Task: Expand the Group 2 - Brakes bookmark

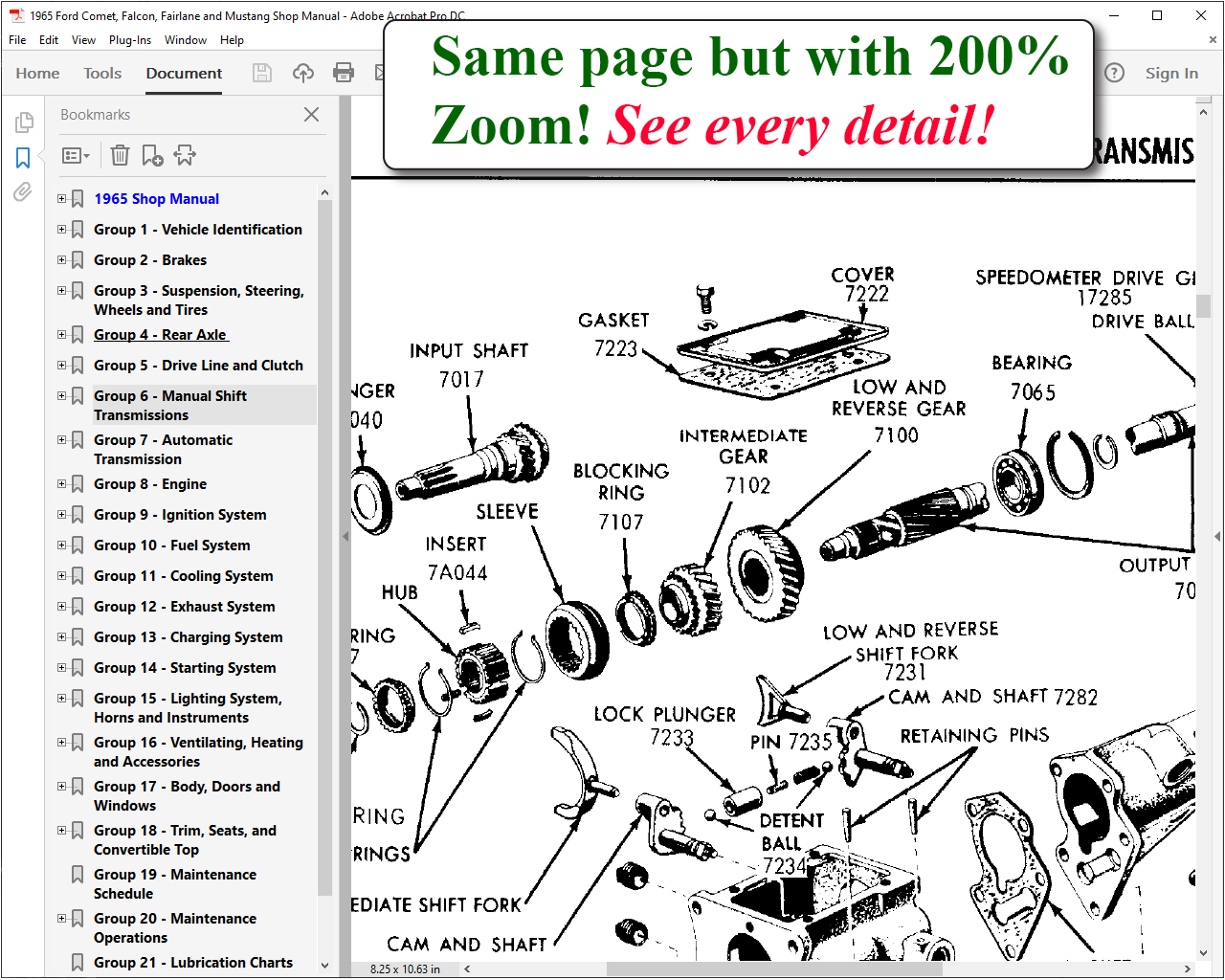Action: (62, 260)
